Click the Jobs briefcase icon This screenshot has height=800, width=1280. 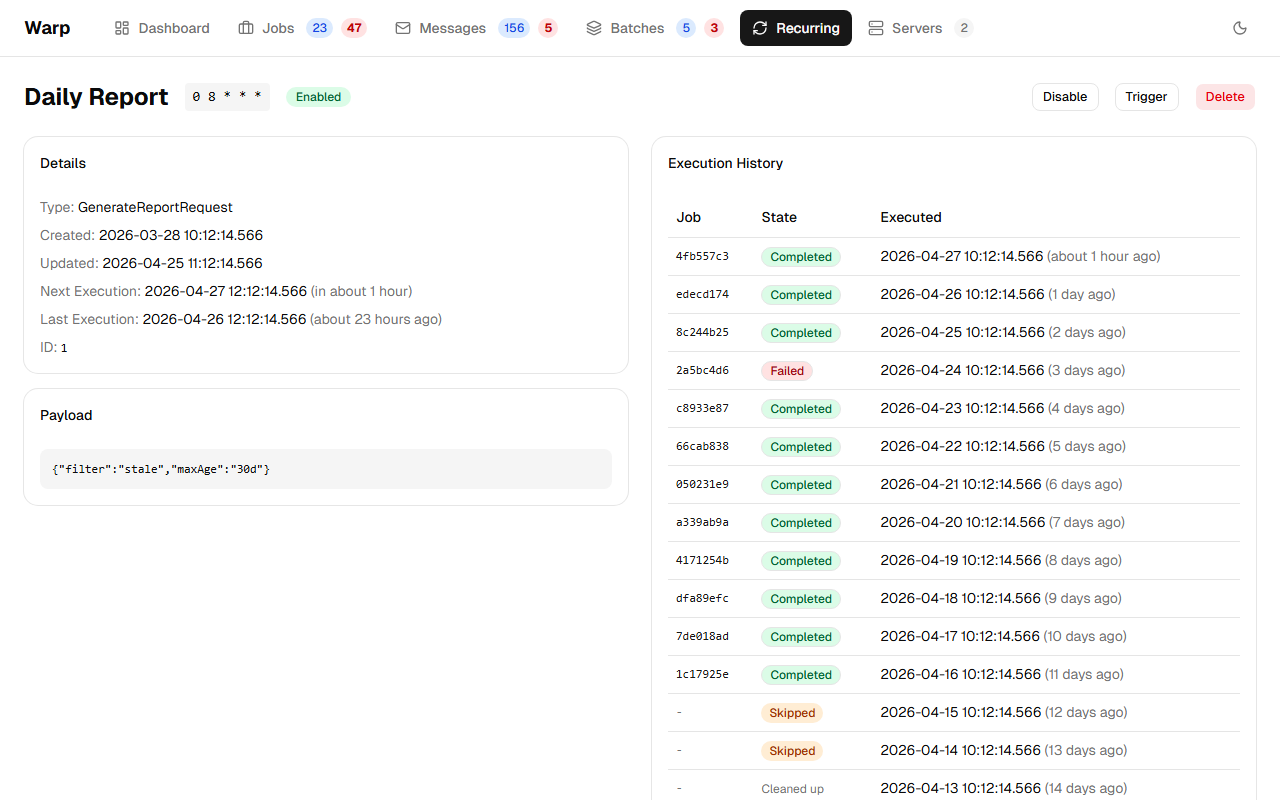(246, 28)
